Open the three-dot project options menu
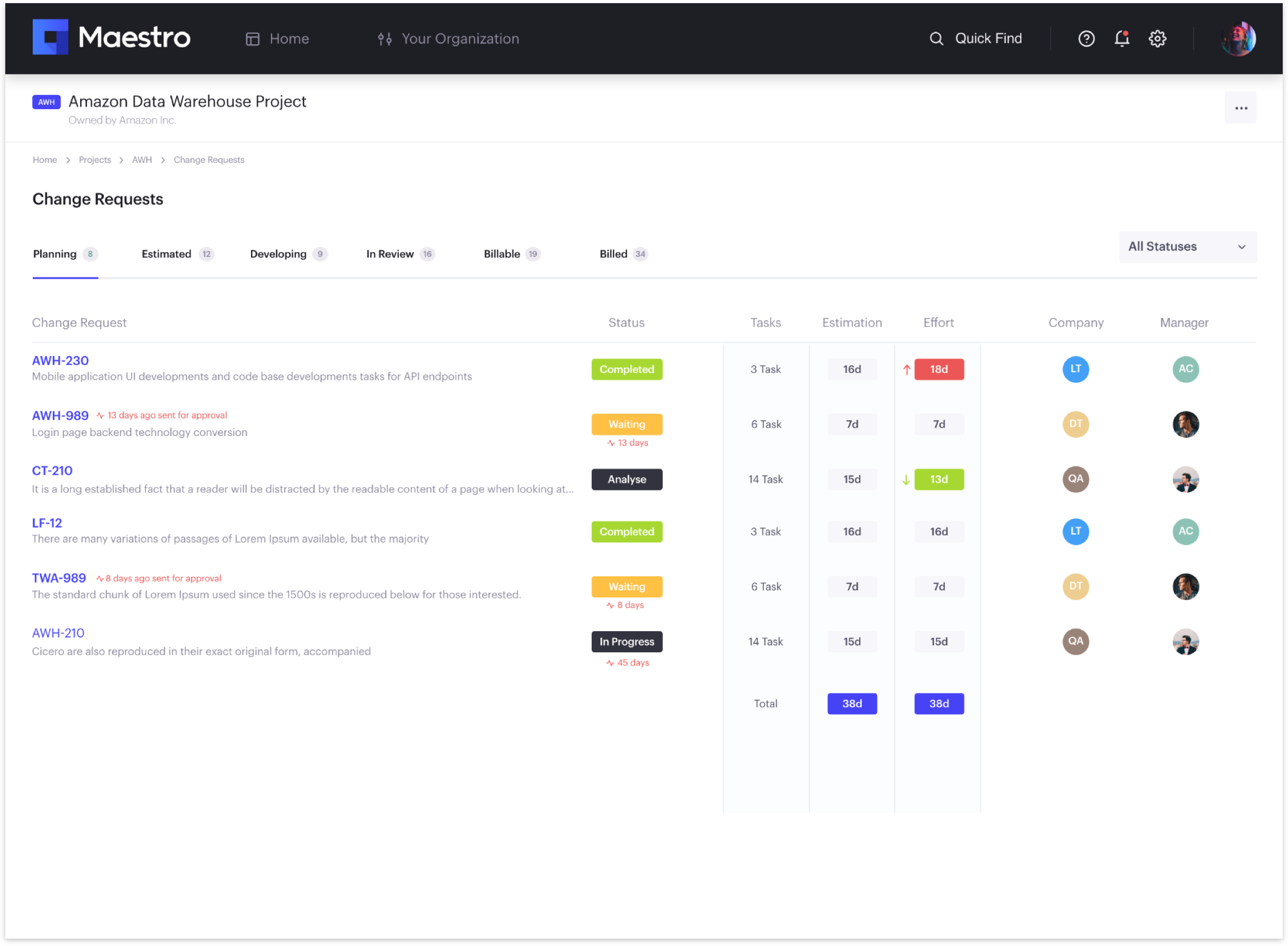Screen dimensions: 1288x946 [1240, 108]
